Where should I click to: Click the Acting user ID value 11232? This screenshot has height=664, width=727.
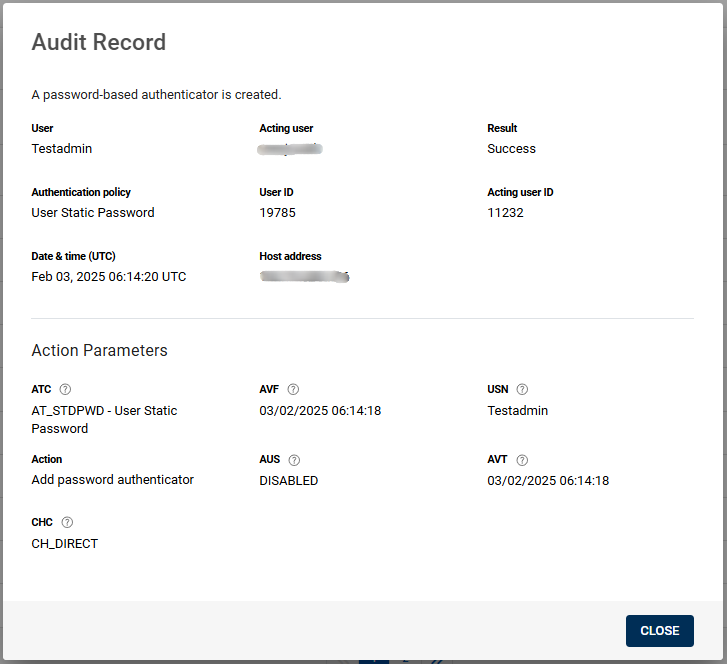tap(505, 213)
